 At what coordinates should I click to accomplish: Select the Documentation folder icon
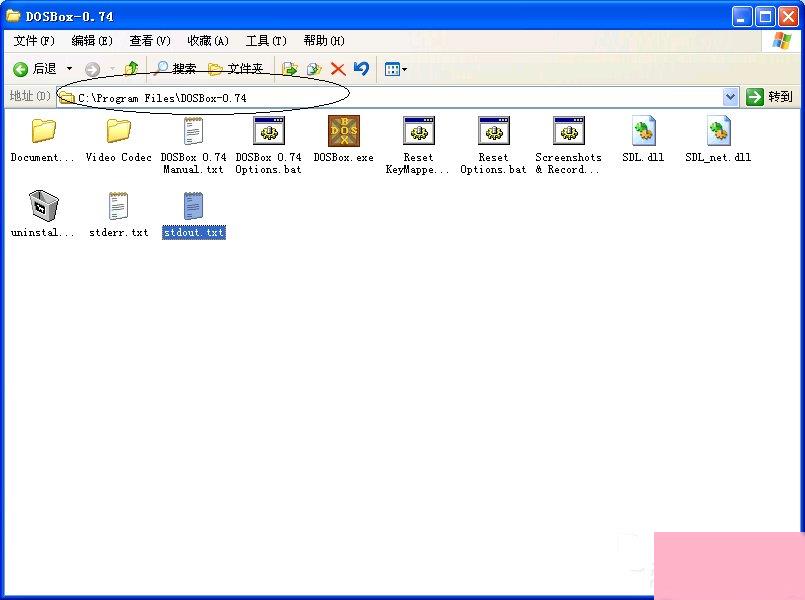pos(44,131)
